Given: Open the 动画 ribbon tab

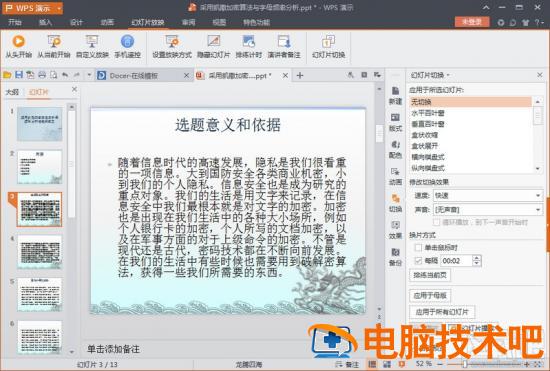Looking at the screenshot, I should pyautogui.click(x=107, y=22).
